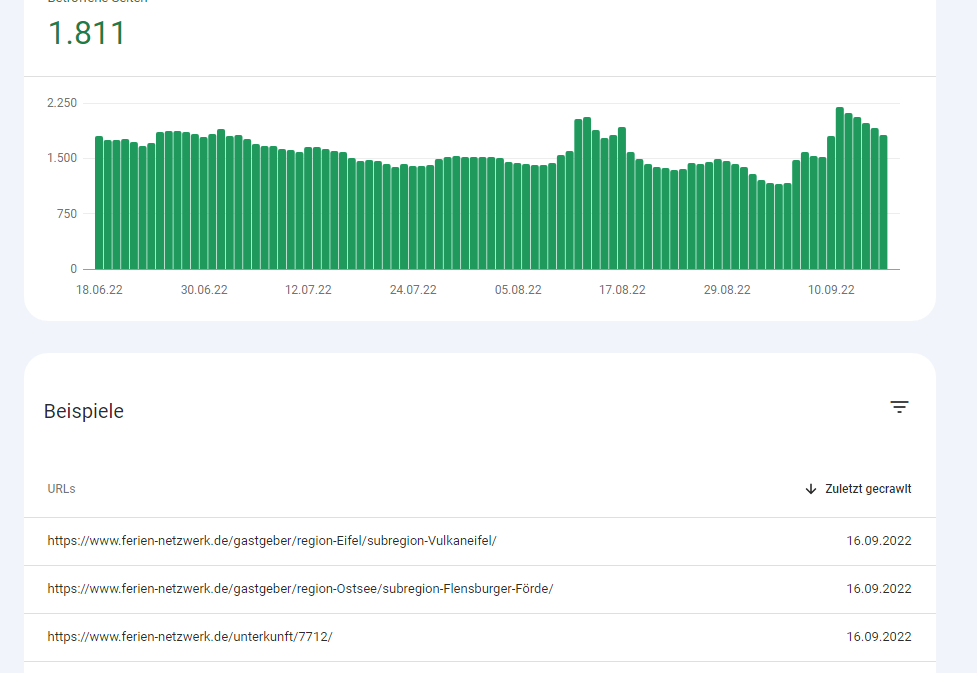Select the tallest bar in the chart
The height and width of the screenshot is (673, 977).
click(x=840, y=188)
